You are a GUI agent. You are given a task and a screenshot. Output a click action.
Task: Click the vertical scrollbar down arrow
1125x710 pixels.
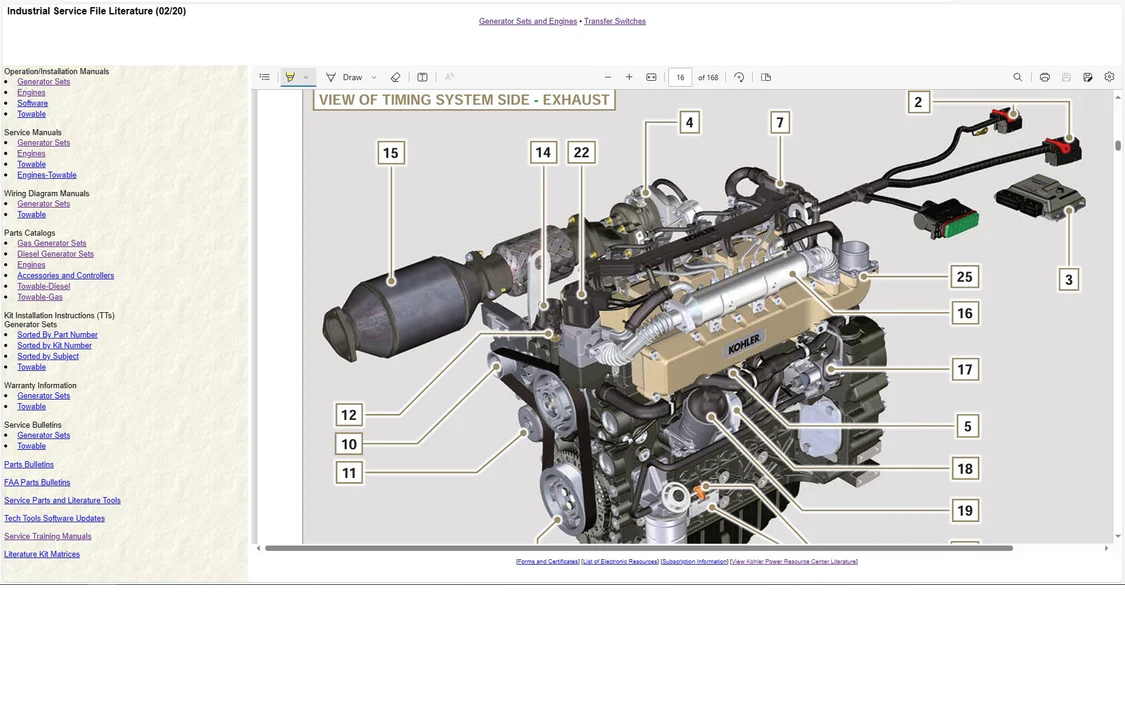click(1117, 537)
